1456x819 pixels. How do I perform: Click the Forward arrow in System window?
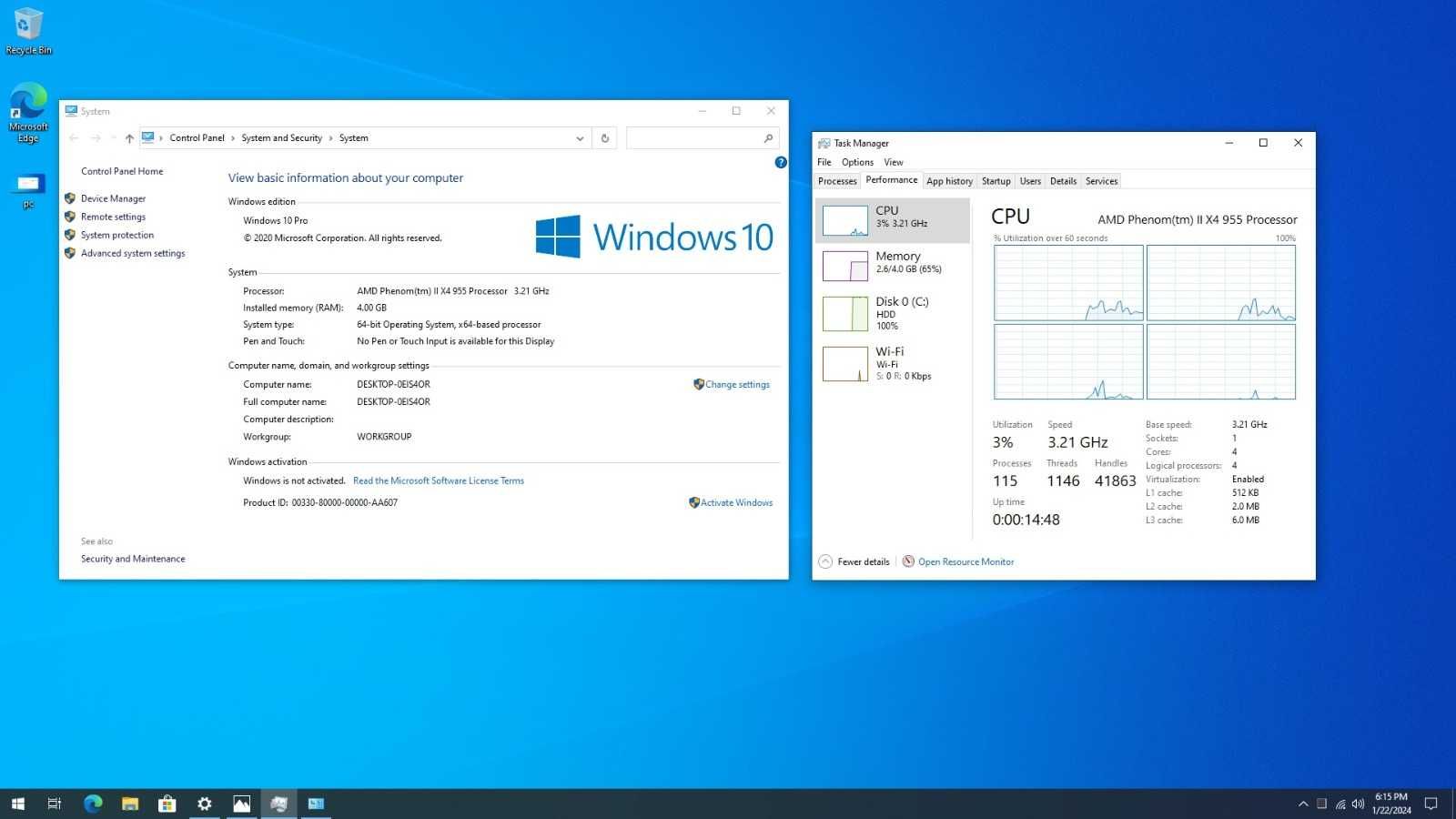click(96, 138)
